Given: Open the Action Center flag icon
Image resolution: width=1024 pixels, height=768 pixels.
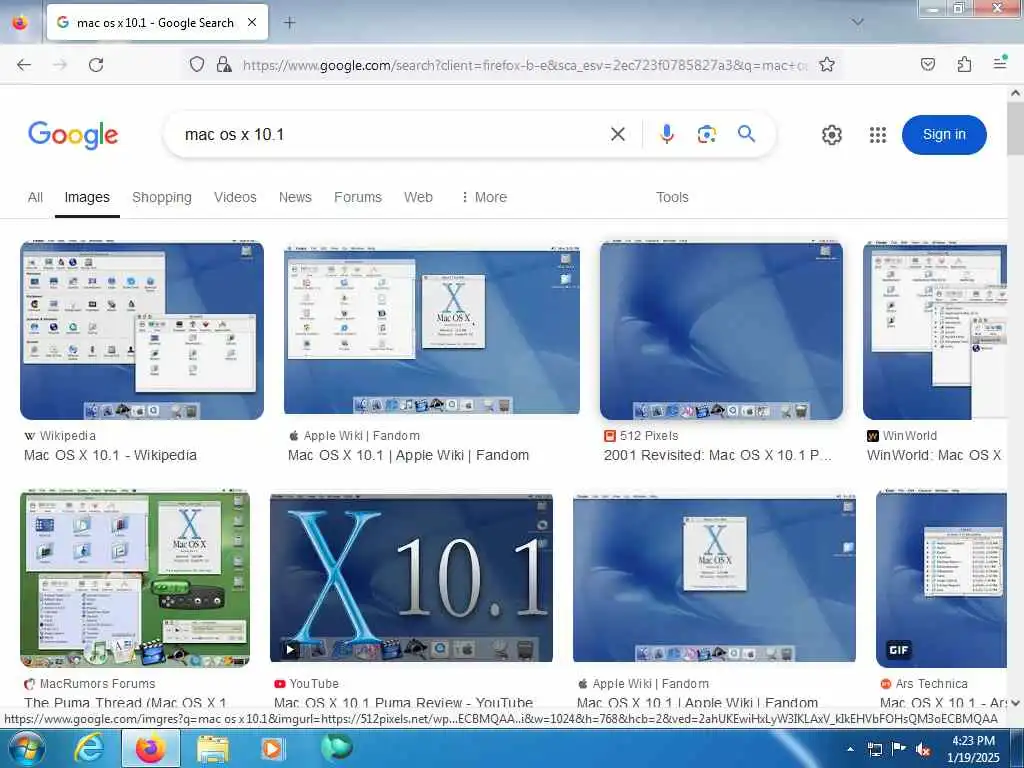Looking at the screenshot, I should [x=899, y=749].
